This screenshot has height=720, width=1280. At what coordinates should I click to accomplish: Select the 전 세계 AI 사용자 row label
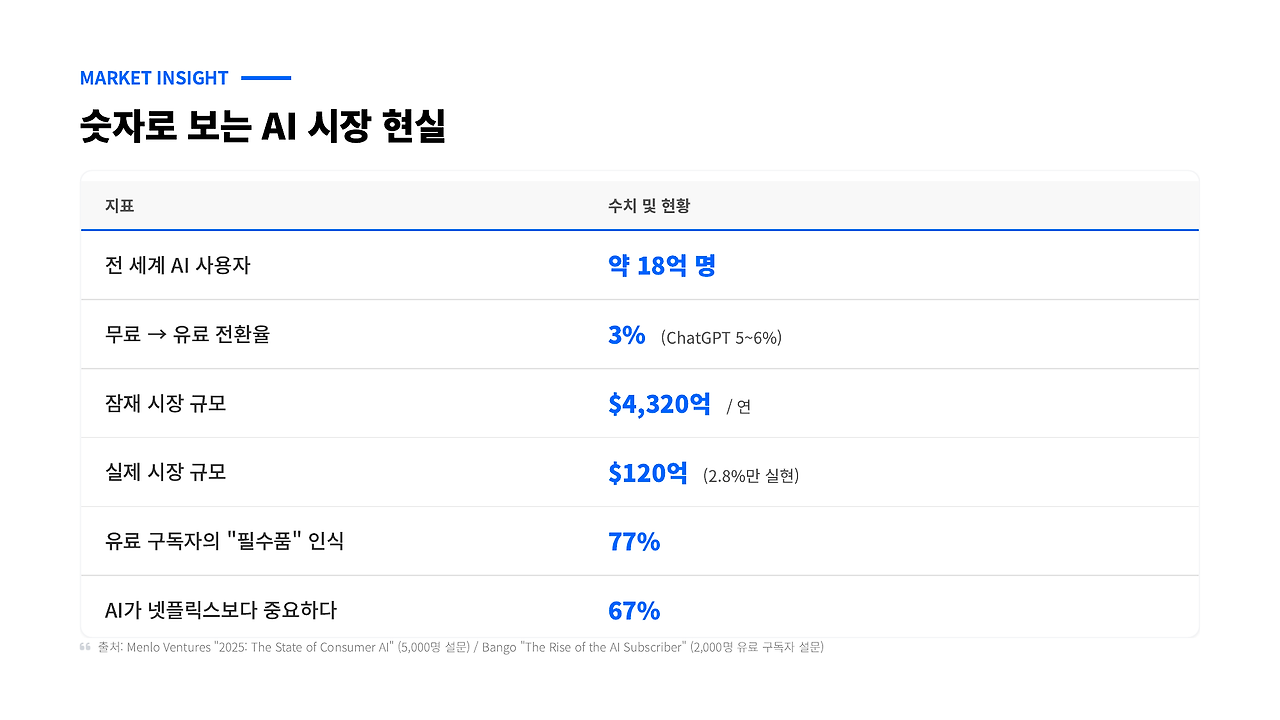point(177,266)
